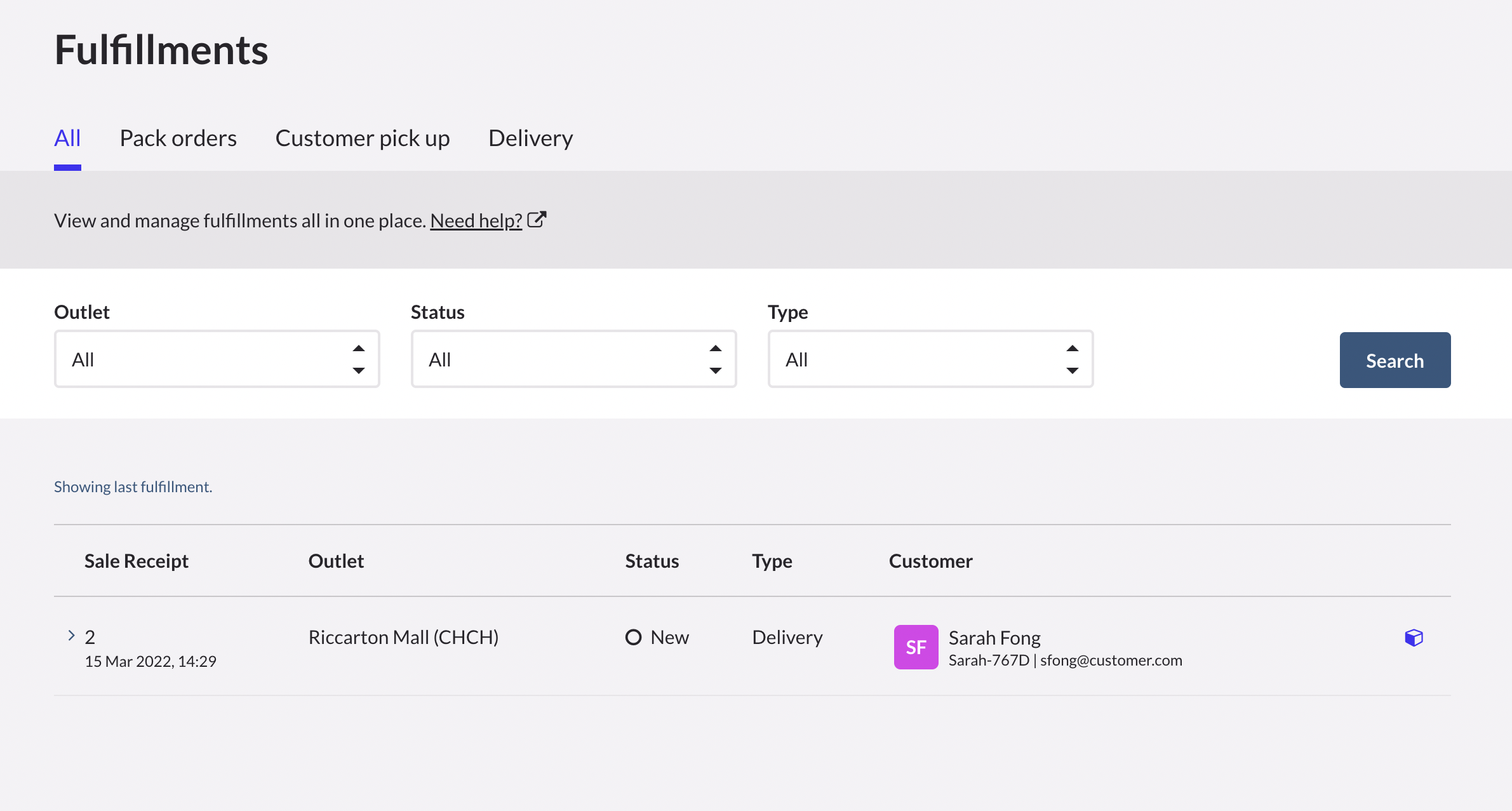Click the Showing last fulfillment message
1512x811 pixels.
tap(133, 487)
